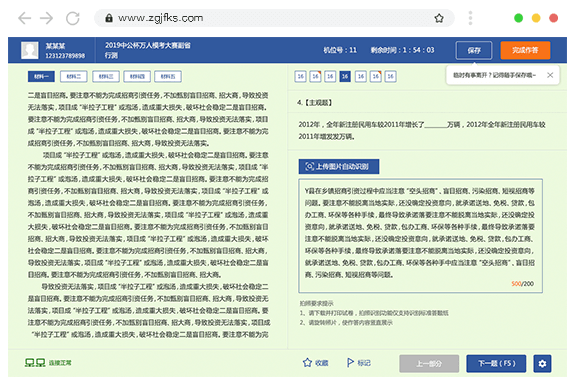Click the 保存 save button
Image resolution: width=575 pixels, height=380 pixels.
tap(474, 50)
